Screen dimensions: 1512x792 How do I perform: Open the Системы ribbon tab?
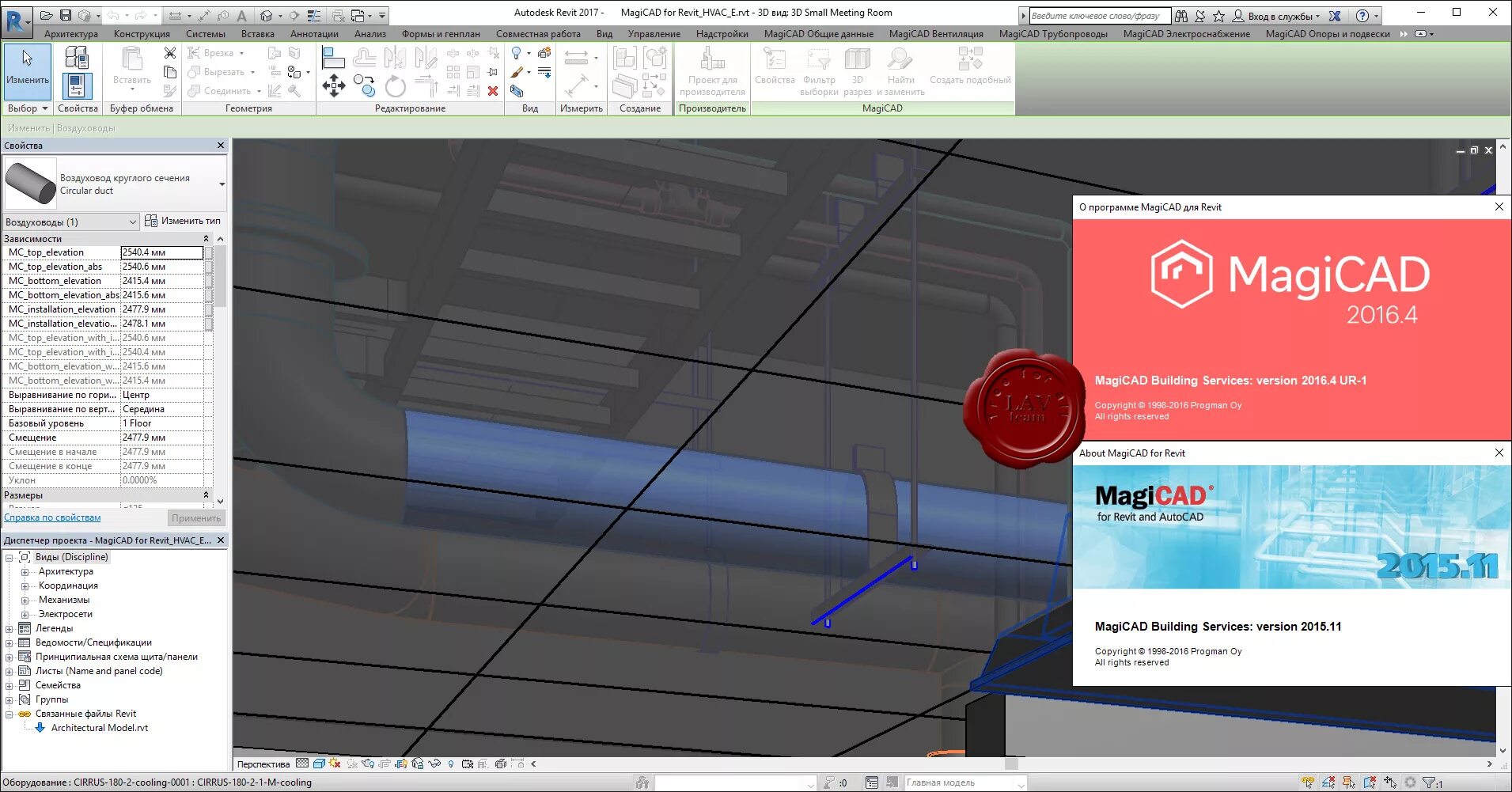click(206, 34)
